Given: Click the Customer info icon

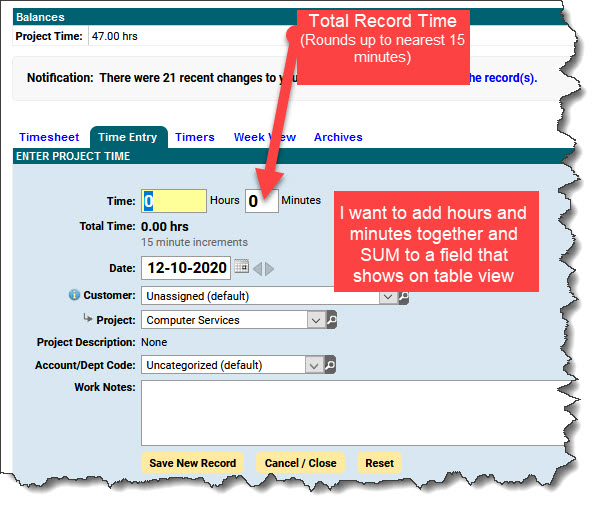Looking at the screenshot, I should pos(74,295).
